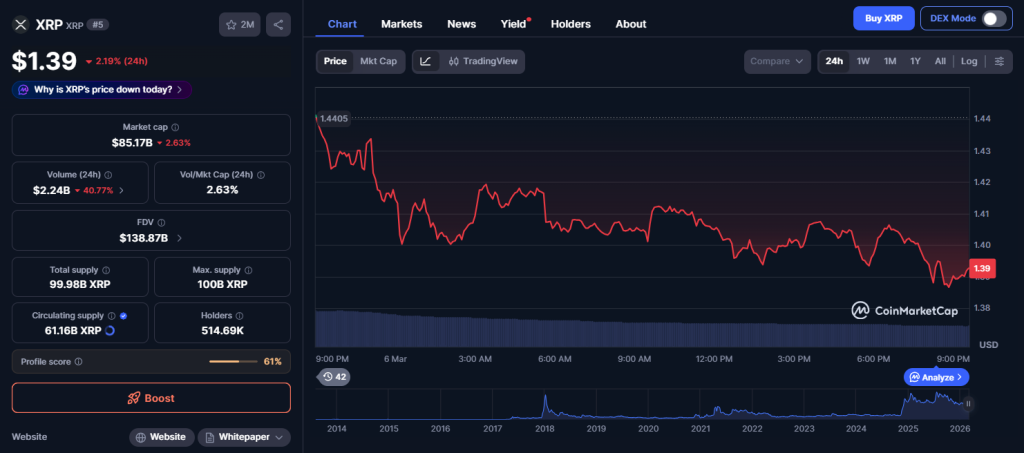Image resolution: width=1024 pixels, height=453 pixels.
Task: Select the 1M time range
Action: point(889,61)
